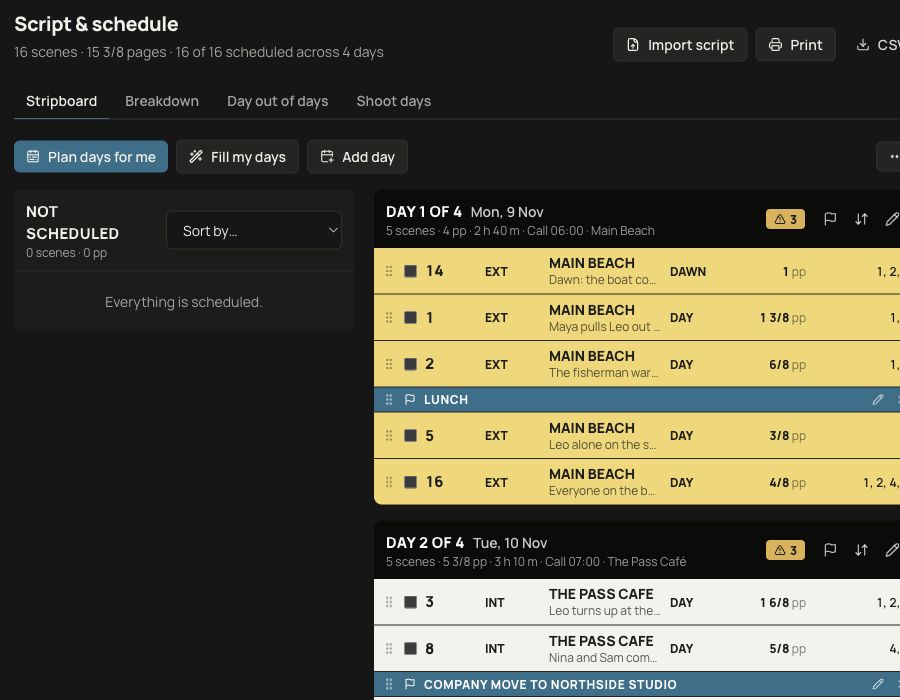Viewport: 900px width, 700px height.
Task: Click the flag icon on Company Move banner
Action: [x=409, y=684]
